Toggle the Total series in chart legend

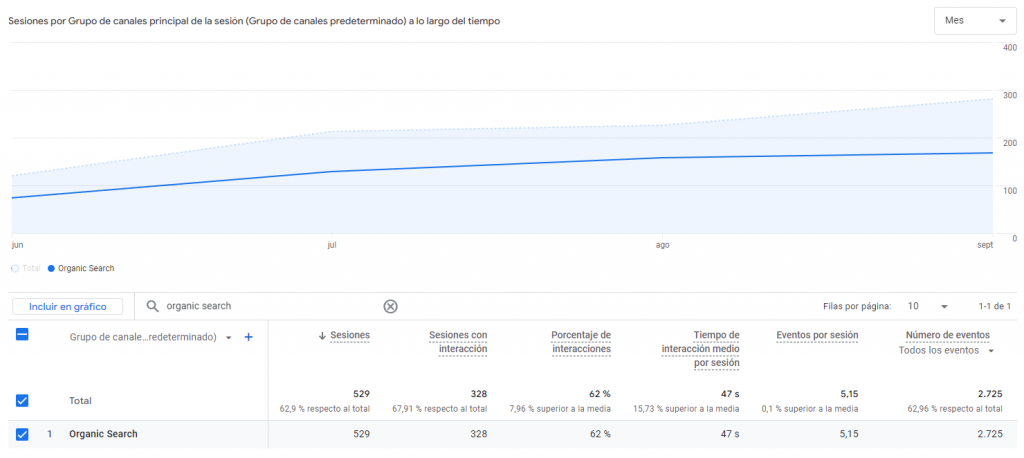tap(28, 268)
